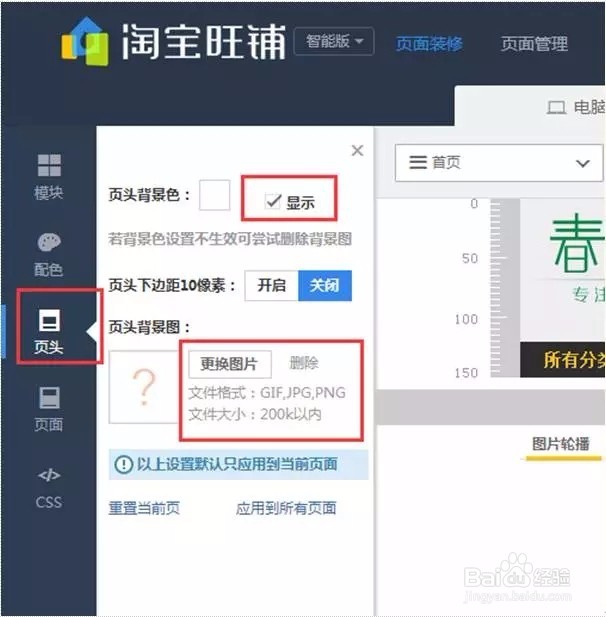Click the 更换图片 button
Viewport: 606px width, 617px height.
230,364
